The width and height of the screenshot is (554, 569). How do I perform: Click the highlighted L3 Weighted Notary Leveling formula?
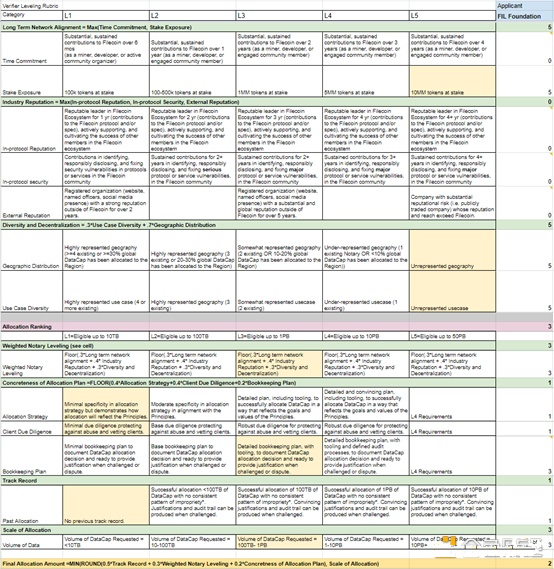click(279, 364)
